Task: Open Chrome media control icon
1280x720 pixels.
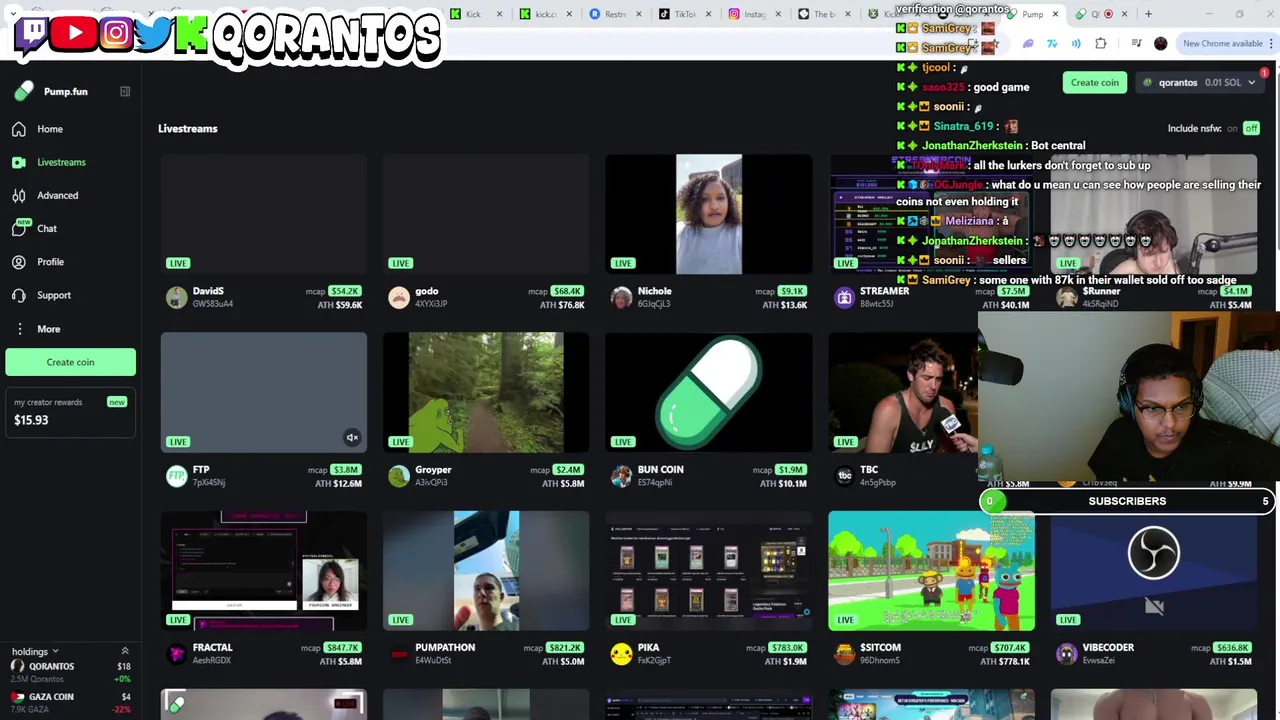Action: (x=1136, y=43)
